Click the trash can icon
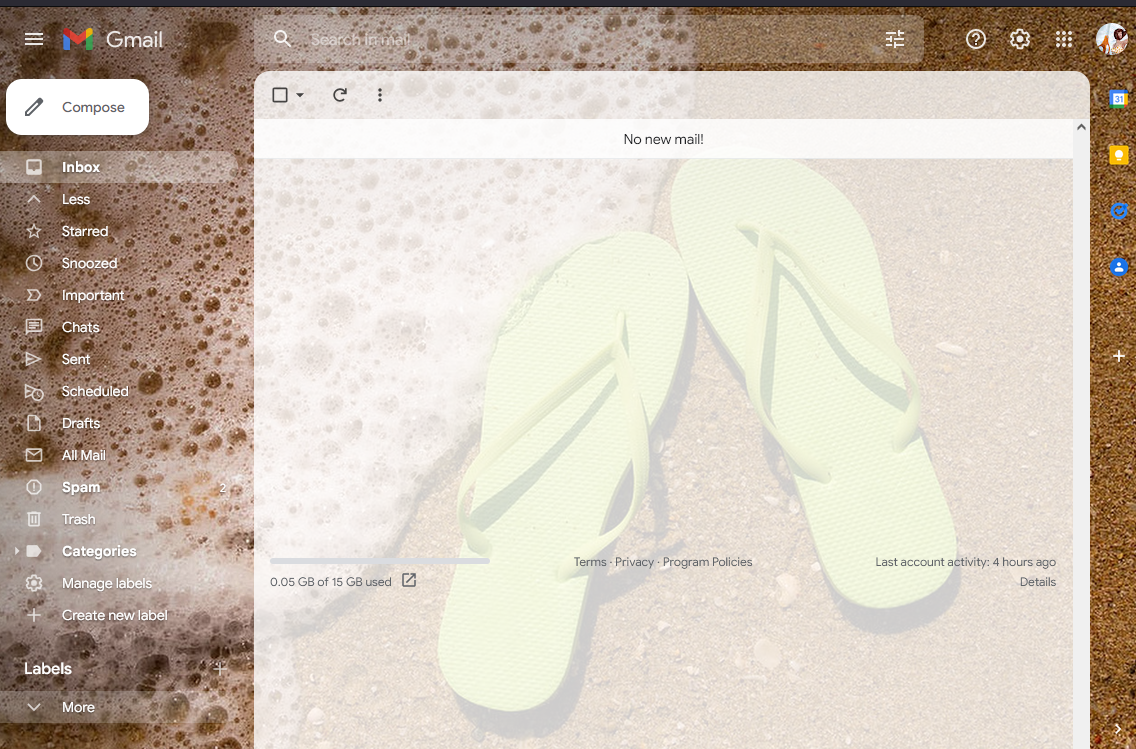 coord(33,519)
